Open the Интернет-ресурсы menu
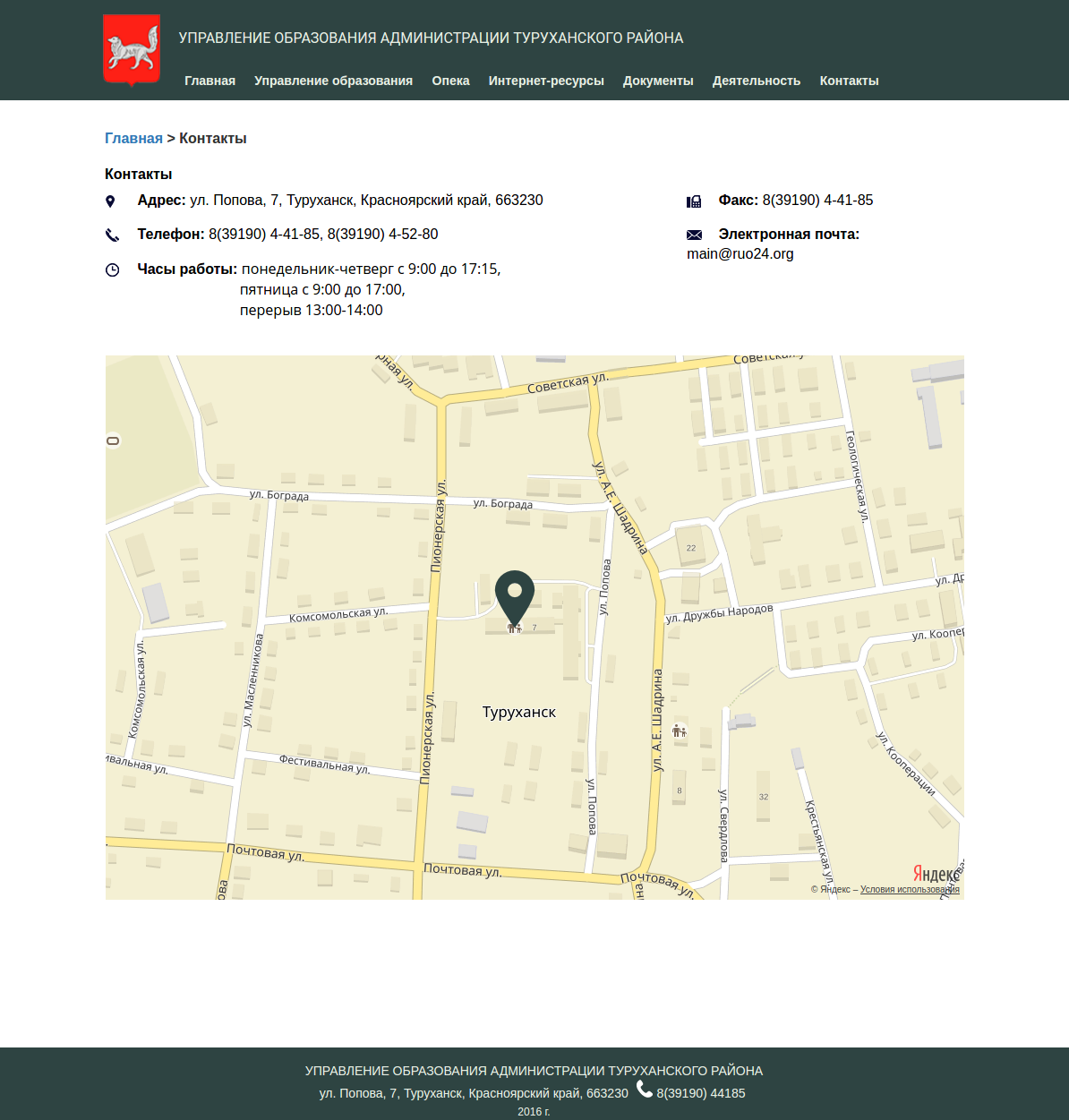1069x1120 pixels. tap(546, 81)
